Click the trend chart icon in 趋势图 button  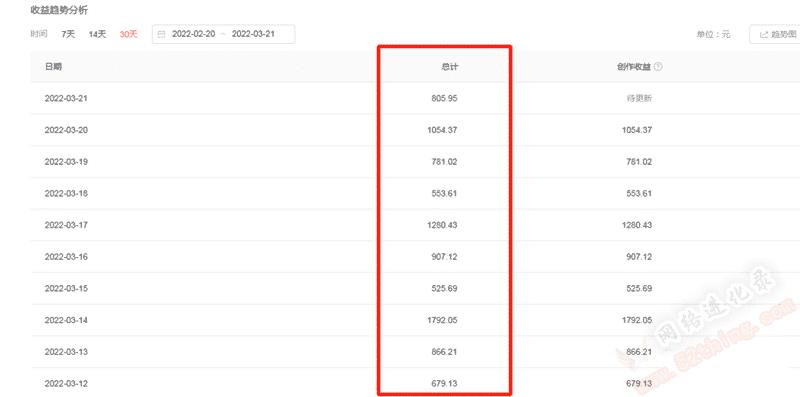pos(764,34)
